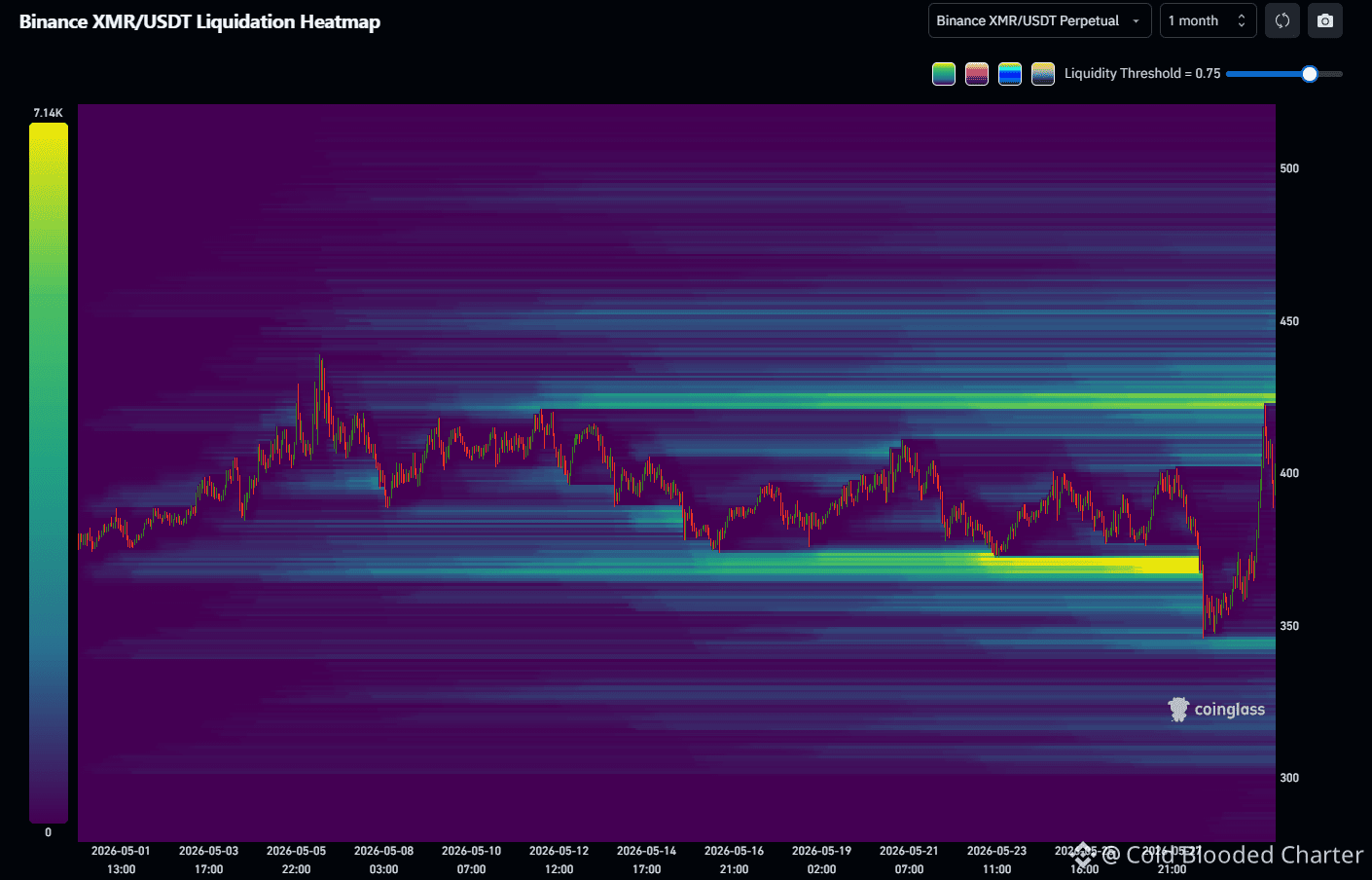Click the 2026-05-23 11:00 time axis label

point(996,860)
